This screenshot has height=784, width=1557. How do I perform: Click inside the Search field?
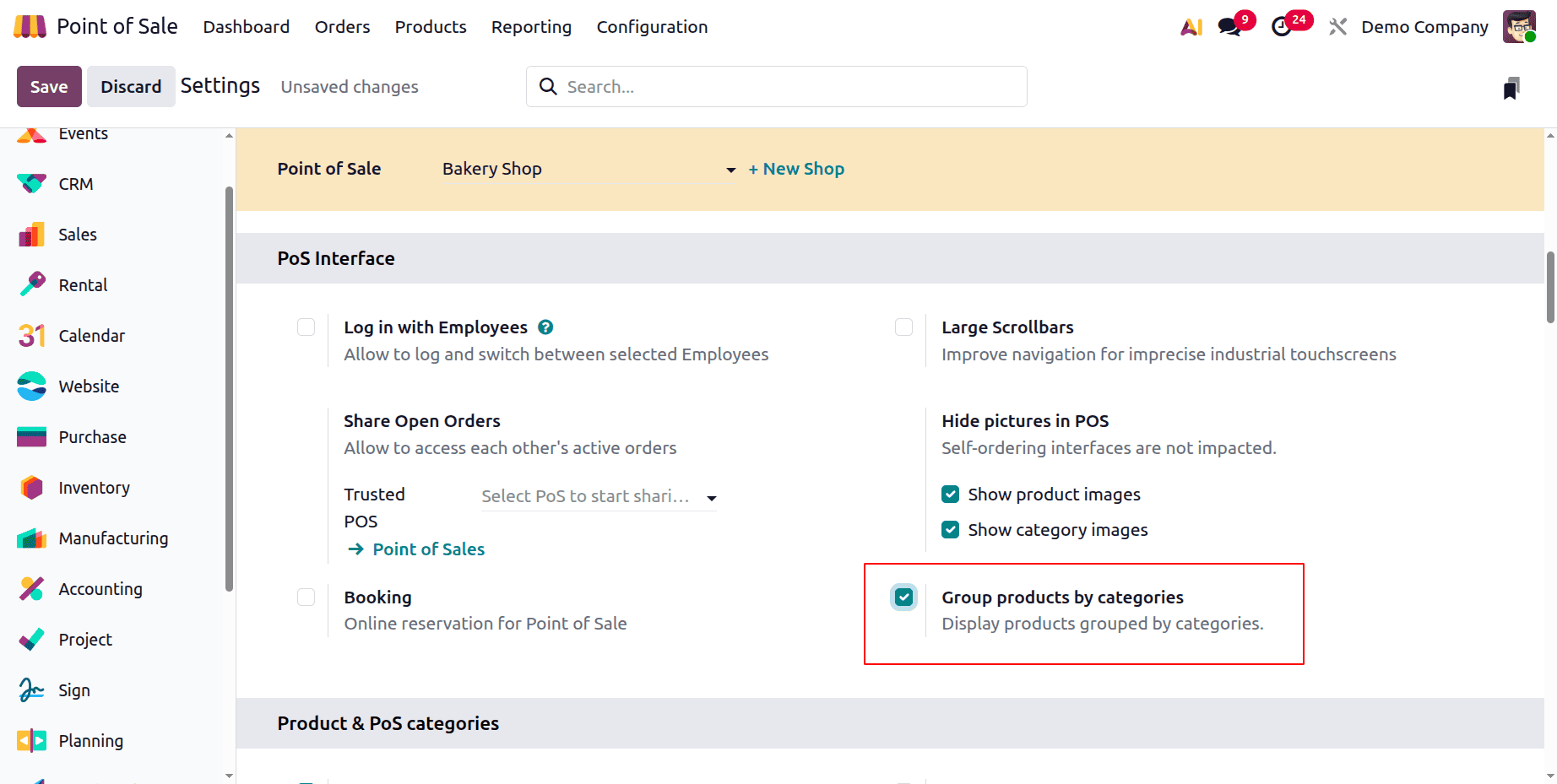pyautogui.click(x=775, y=86)
